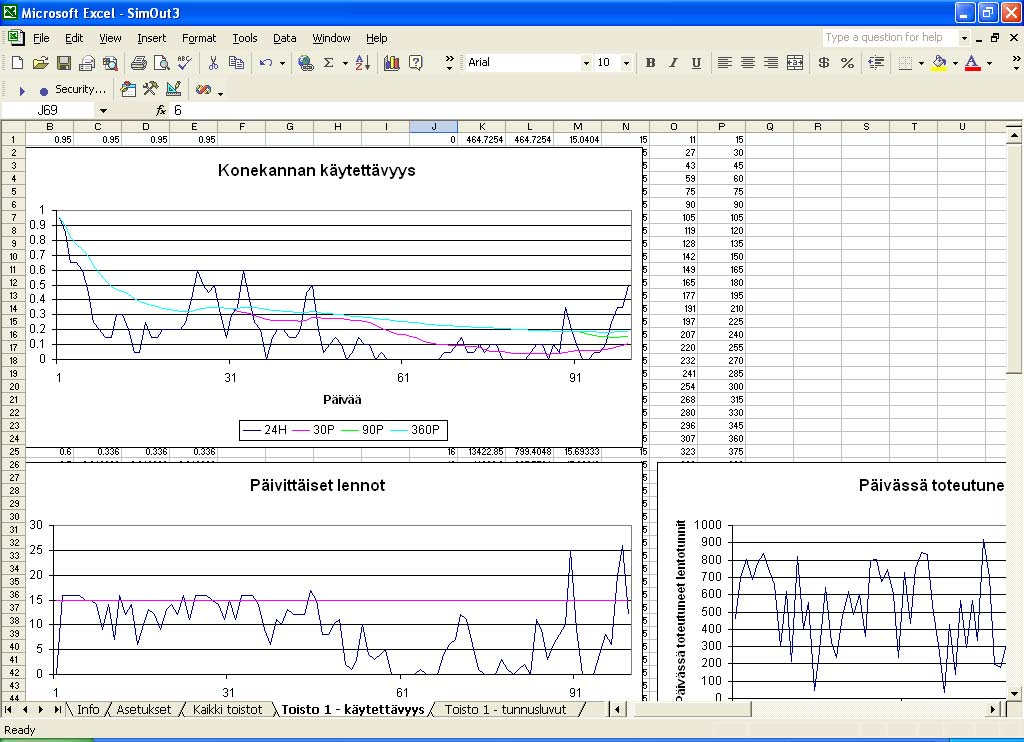This screenshot has height=742, width=1024.
Task: Click the horizontal scrollbar right arrow
Action: (993, 709)
